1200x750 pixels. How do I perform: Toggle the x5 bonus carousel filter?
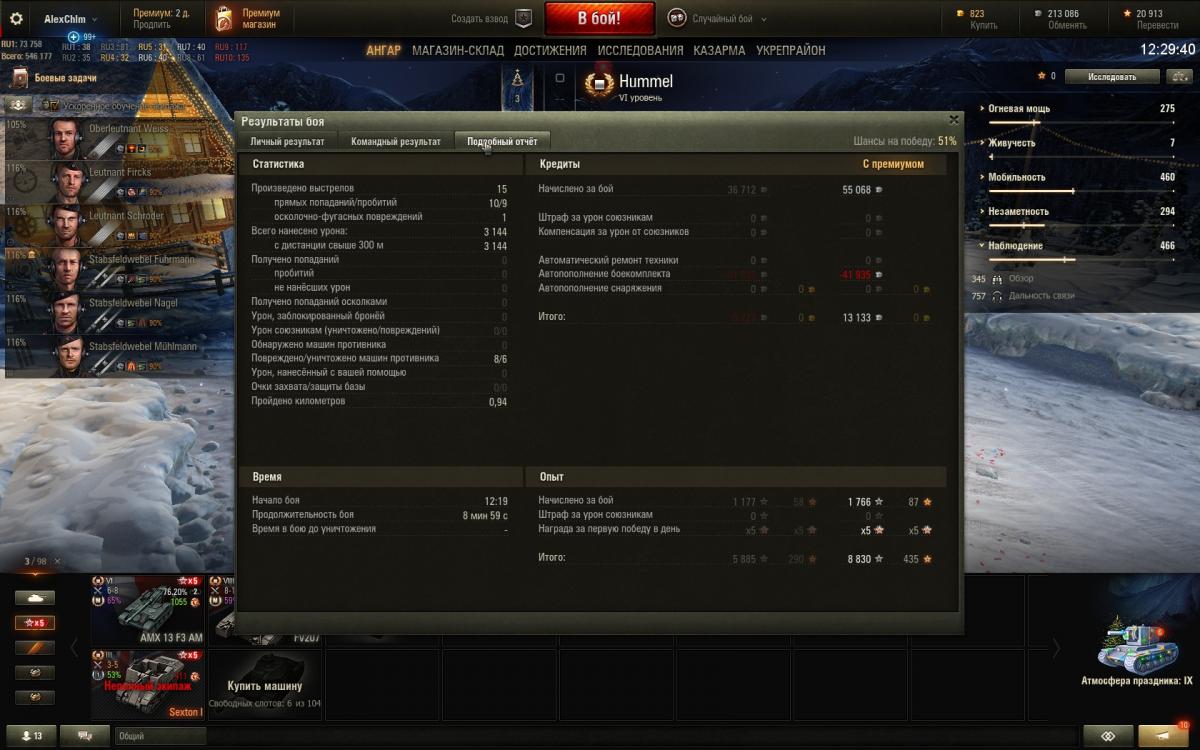pos(35,623)
